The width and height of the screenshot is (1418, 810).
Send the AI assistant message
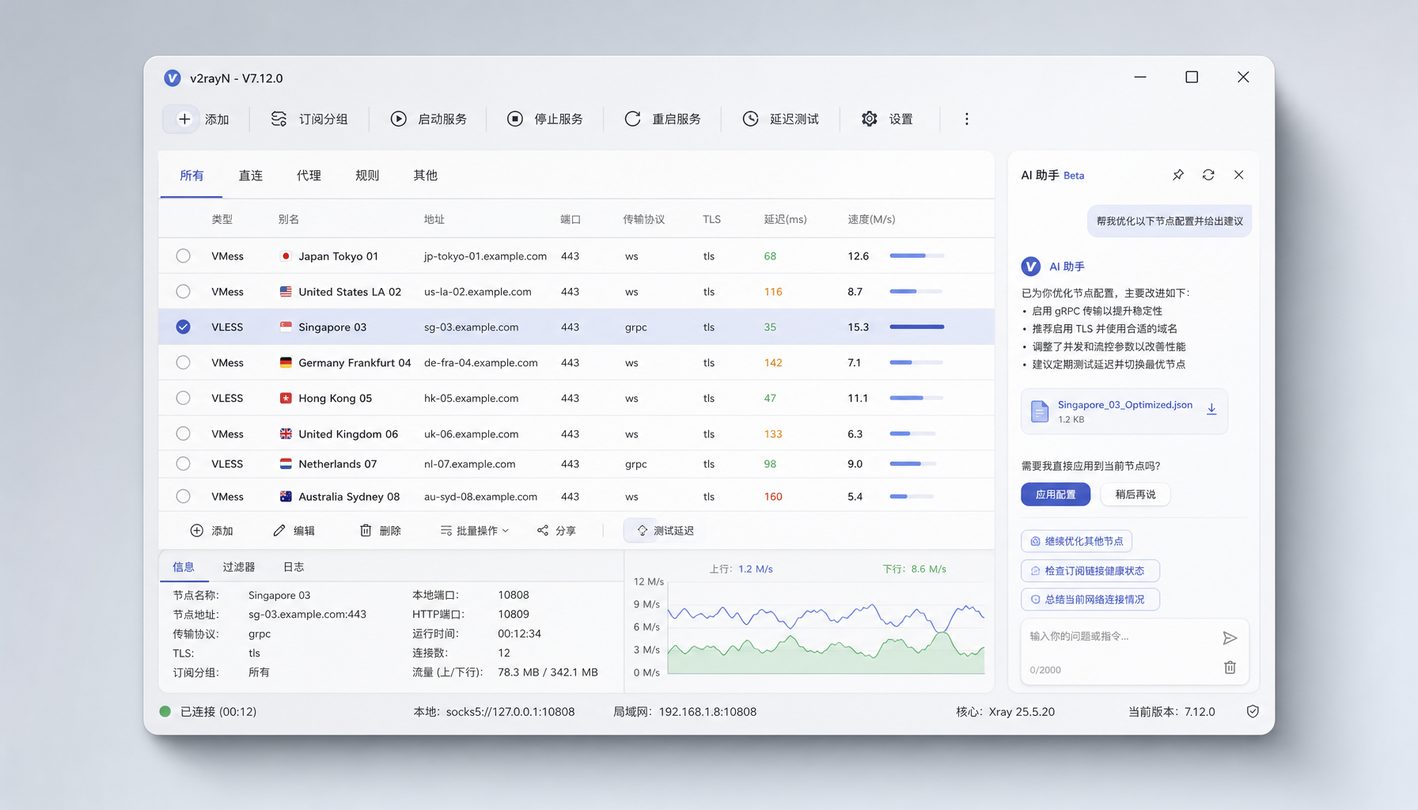coord(1230,638)
